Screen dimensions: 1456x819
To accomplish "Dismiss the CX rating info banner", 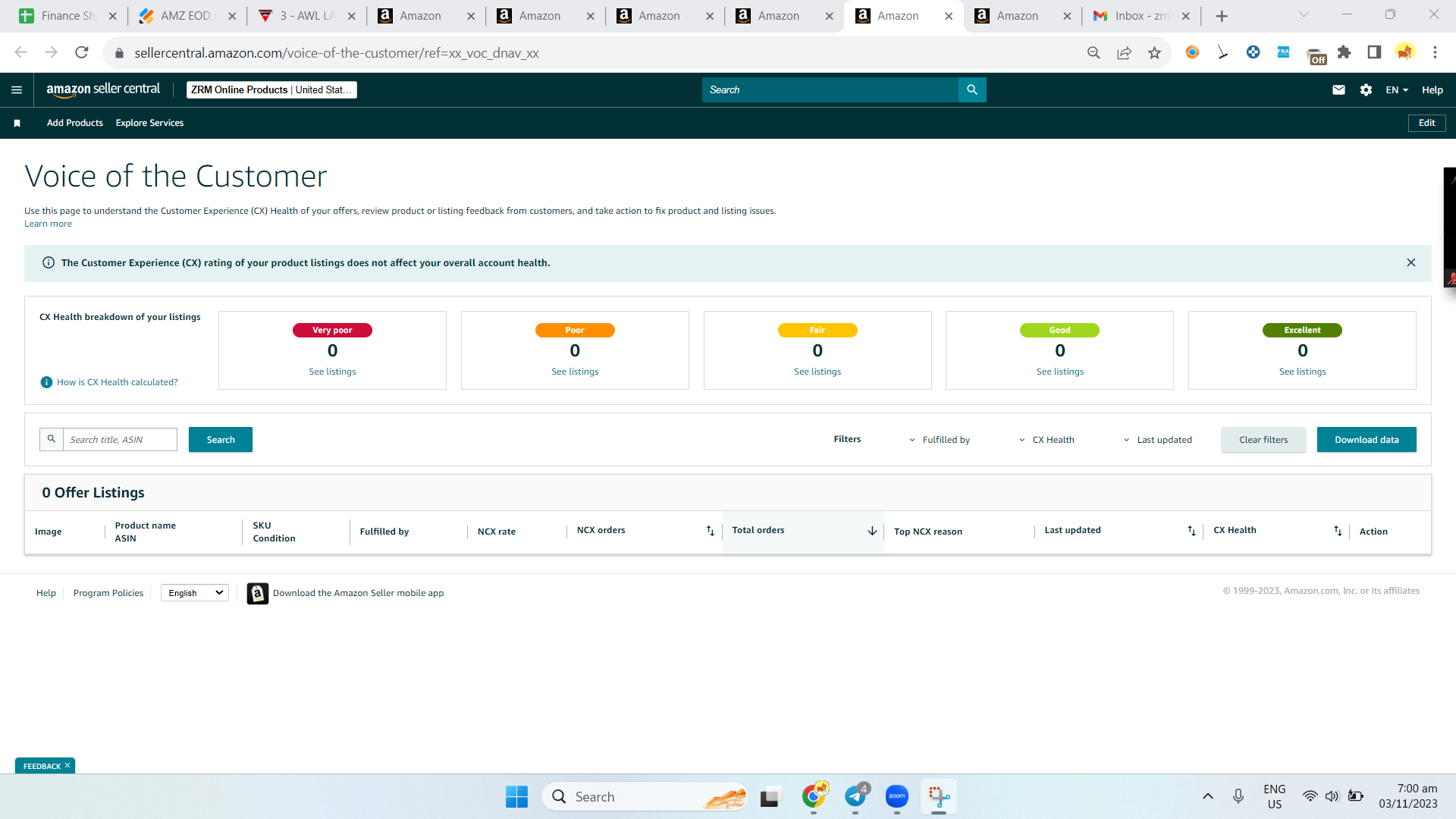I will (1410, 262).
